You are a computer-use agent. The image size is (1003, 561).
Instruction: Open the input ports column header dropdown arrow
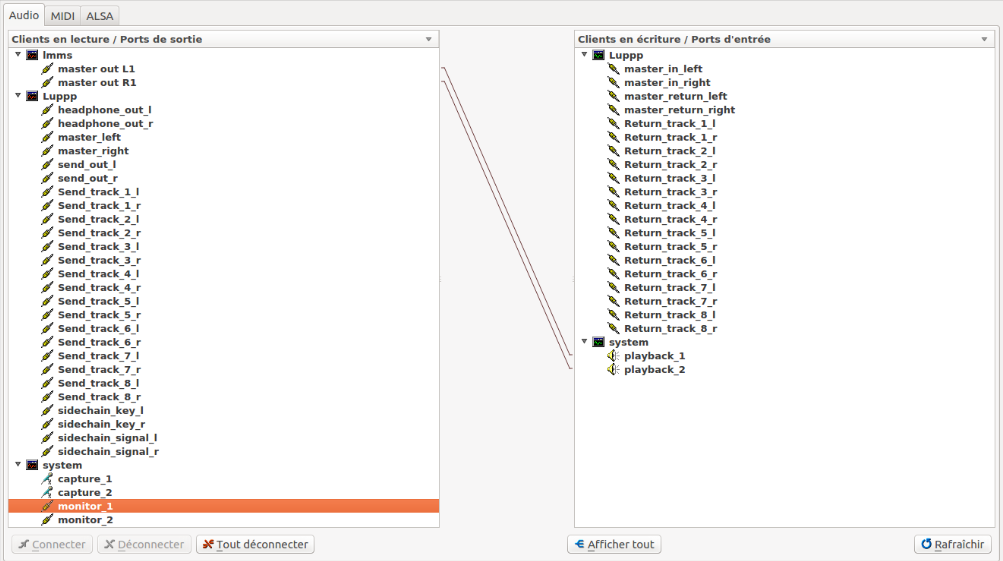984,39
